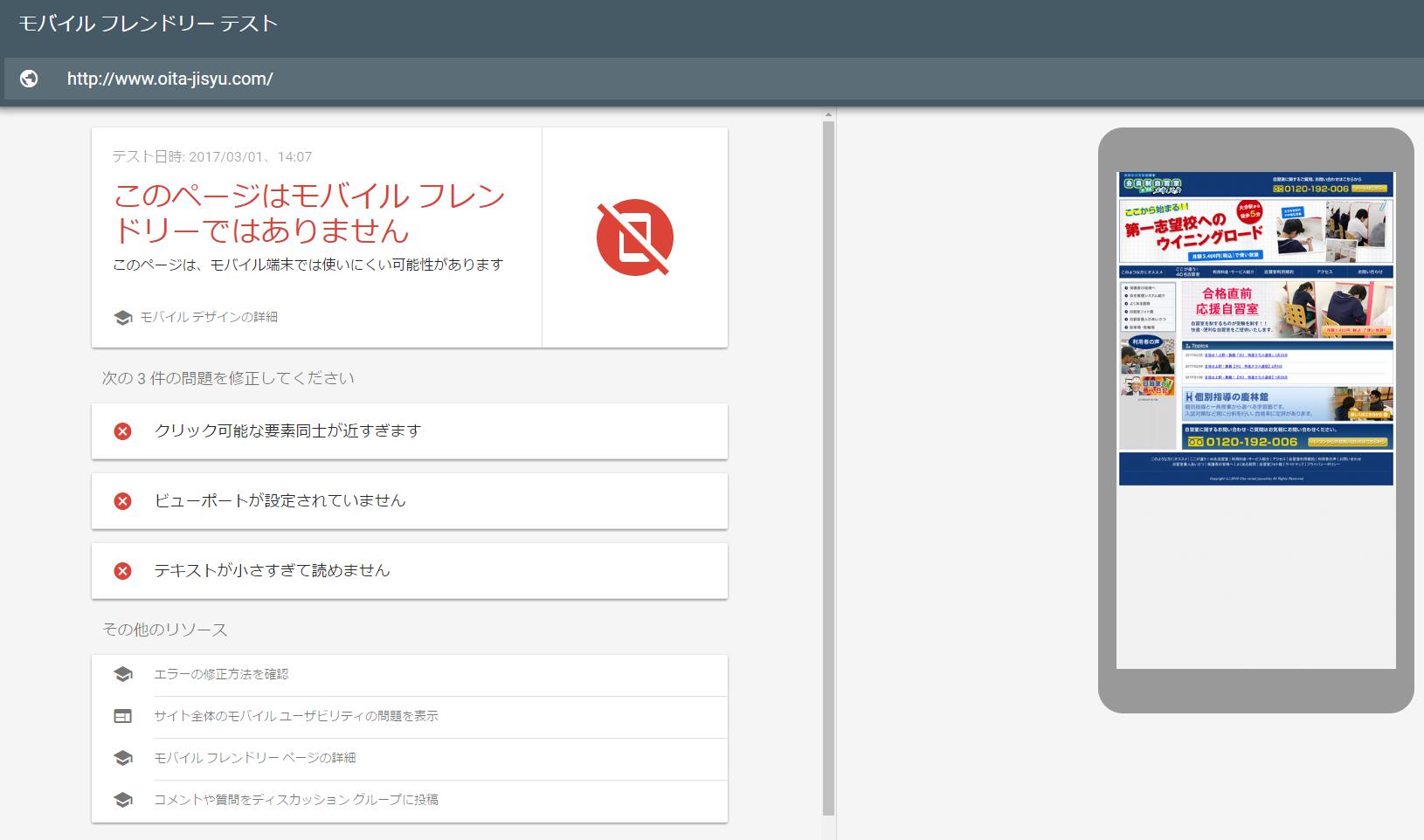Click the rendered page preview in phone mockup
The height and width of the screenshot is (840, 1424).
click(x=1255, y=328)
